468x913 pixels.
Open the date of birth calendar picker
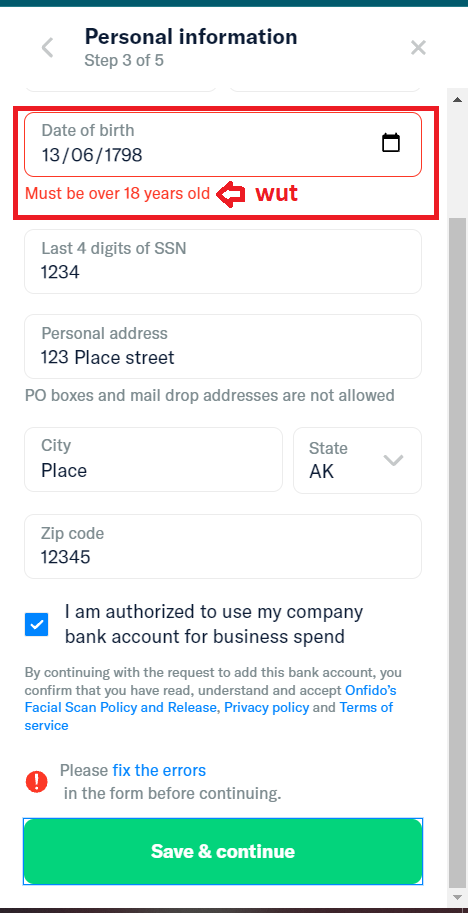tap(391, 143)
